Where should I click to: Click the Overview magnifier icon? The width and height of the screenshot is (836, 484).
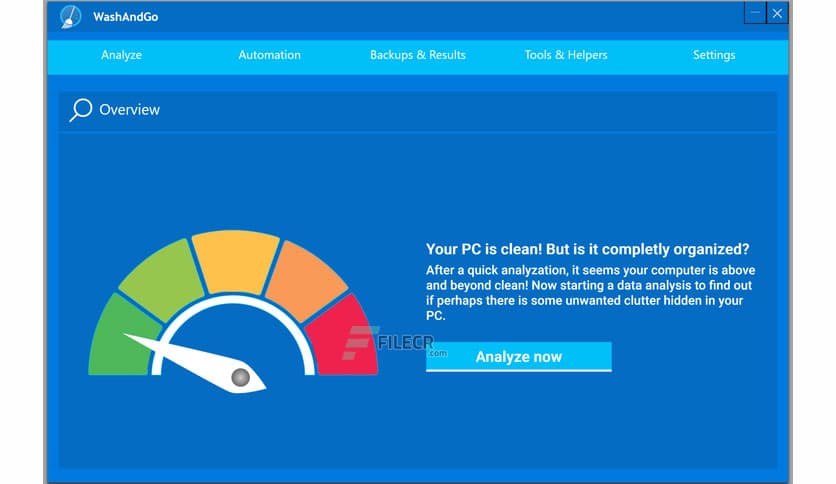[81, 110]
